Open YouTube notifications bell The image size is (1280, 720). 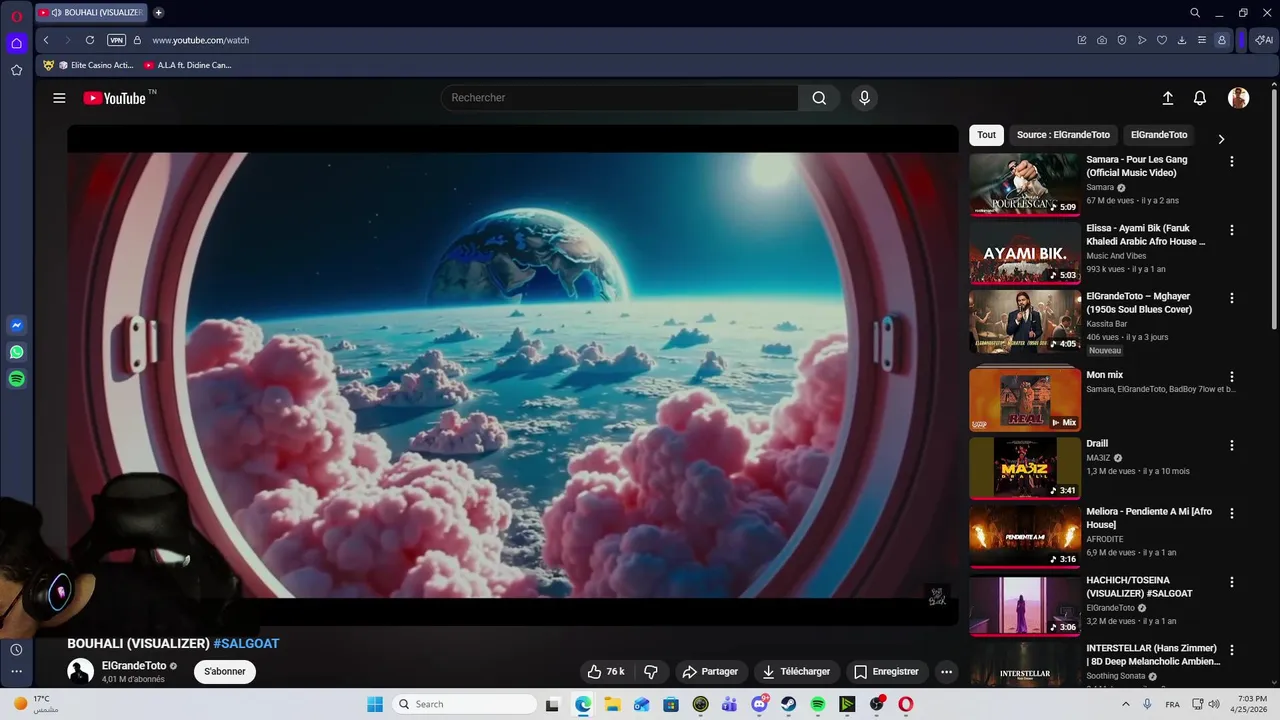pyautogui.click(x=1200, y=98)
